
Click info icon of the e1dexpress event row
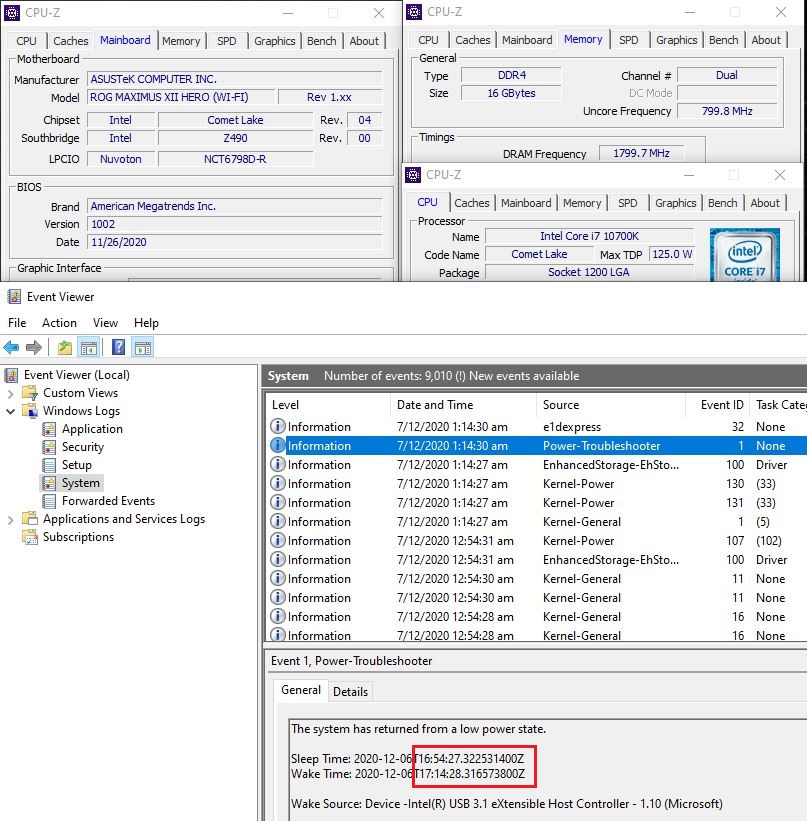tap(278, 426)
